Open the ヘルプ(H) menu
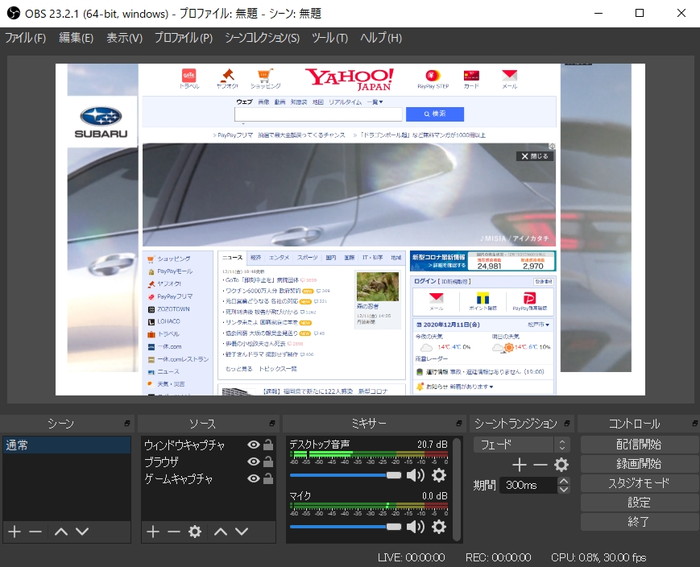Image resolution: width=700 pixels, height=567 pixels. pos(381,38)
